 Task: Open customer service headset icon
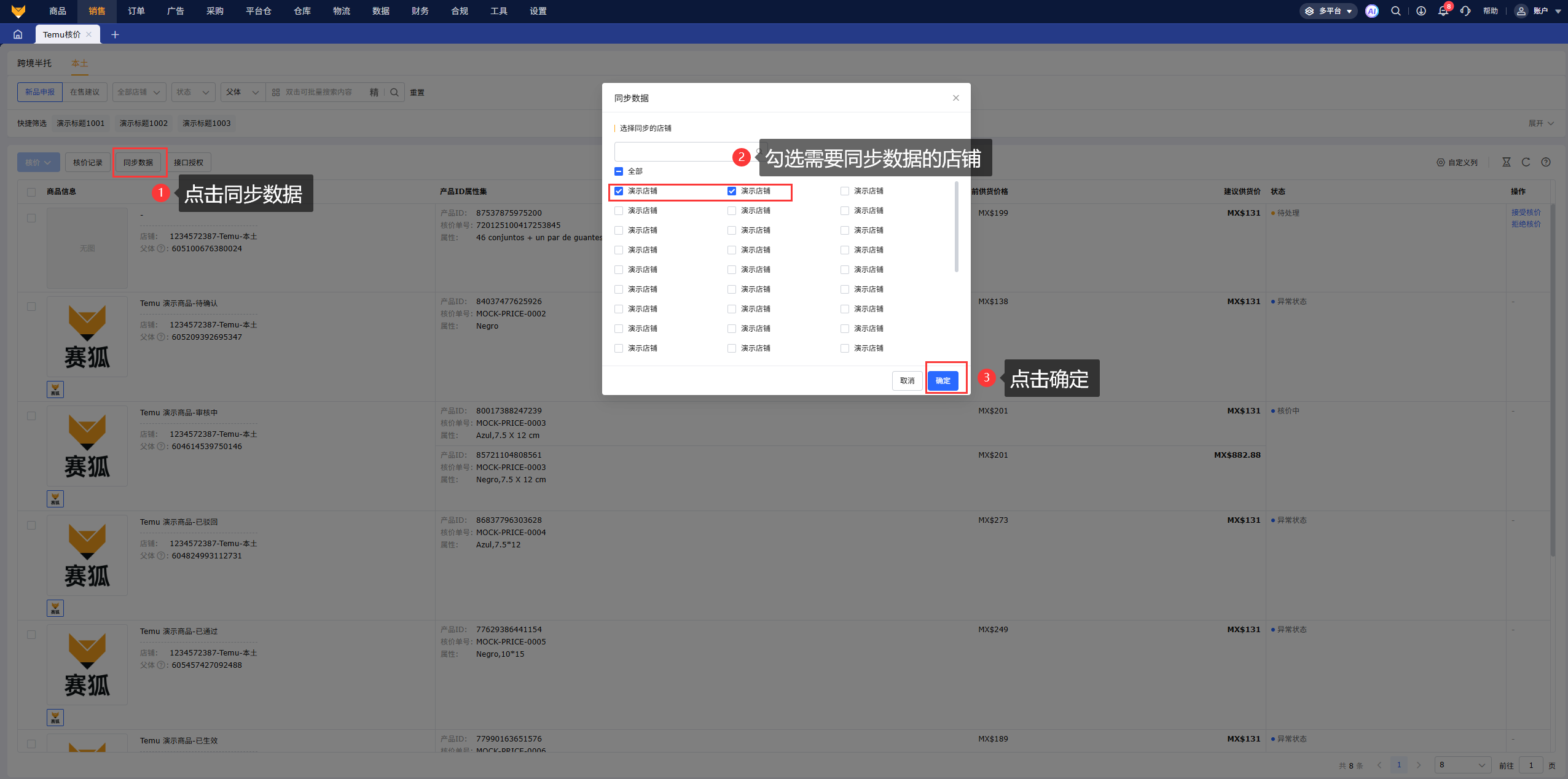point(1465,11)
